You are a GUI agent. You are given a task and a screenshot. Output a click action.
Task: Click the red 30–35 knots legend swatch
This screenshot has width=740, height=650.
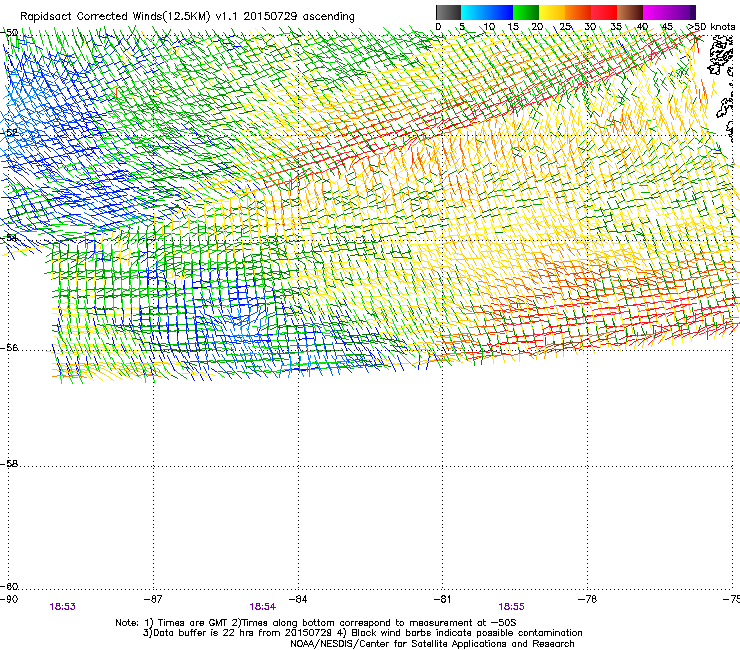[x=604, y=12]
